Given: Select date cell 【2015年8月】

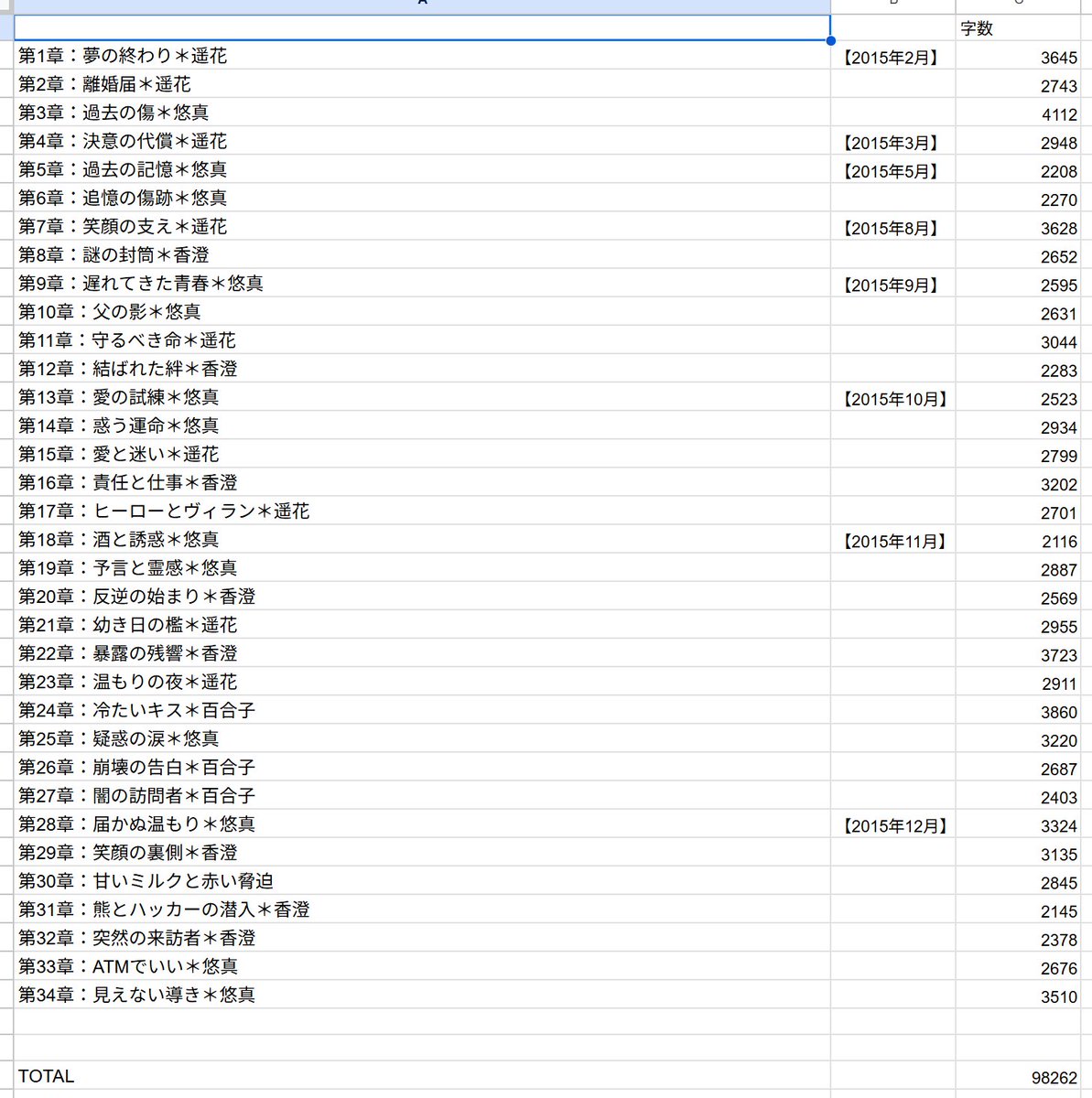Looking at the screenshot, I should click(893, 227).
